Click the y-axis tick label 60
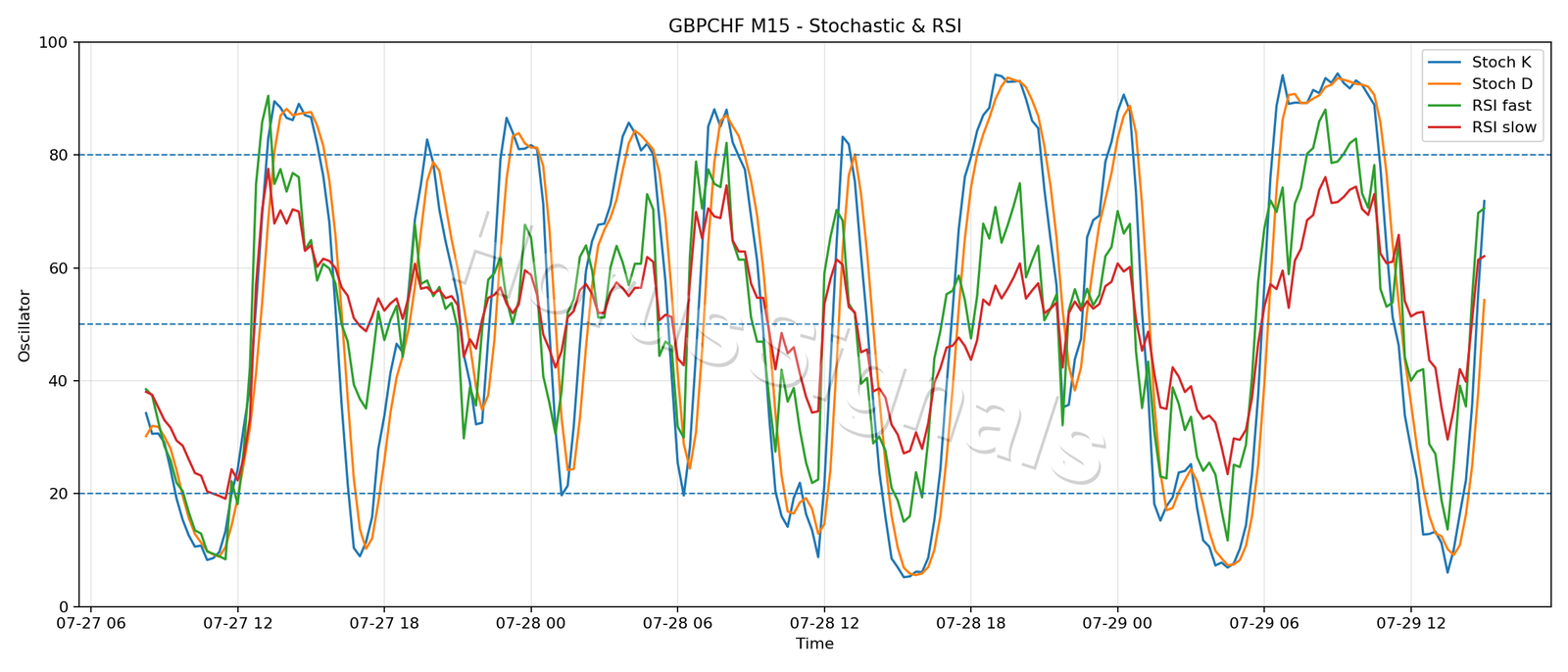The image size is (1568, 672). [58, 268]
